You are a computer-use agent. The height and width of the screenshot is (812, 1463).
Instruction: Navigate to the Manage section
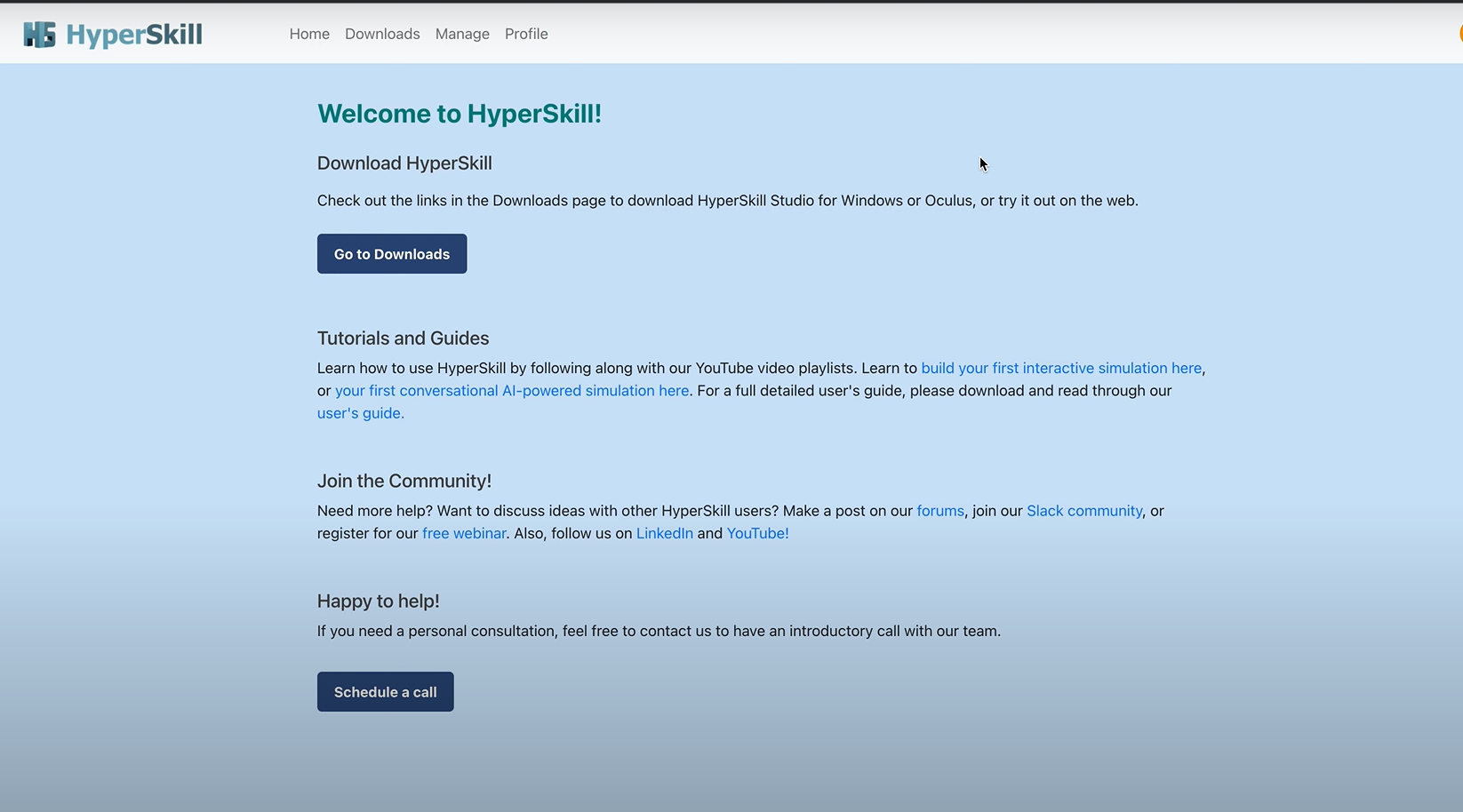[462, 34]
